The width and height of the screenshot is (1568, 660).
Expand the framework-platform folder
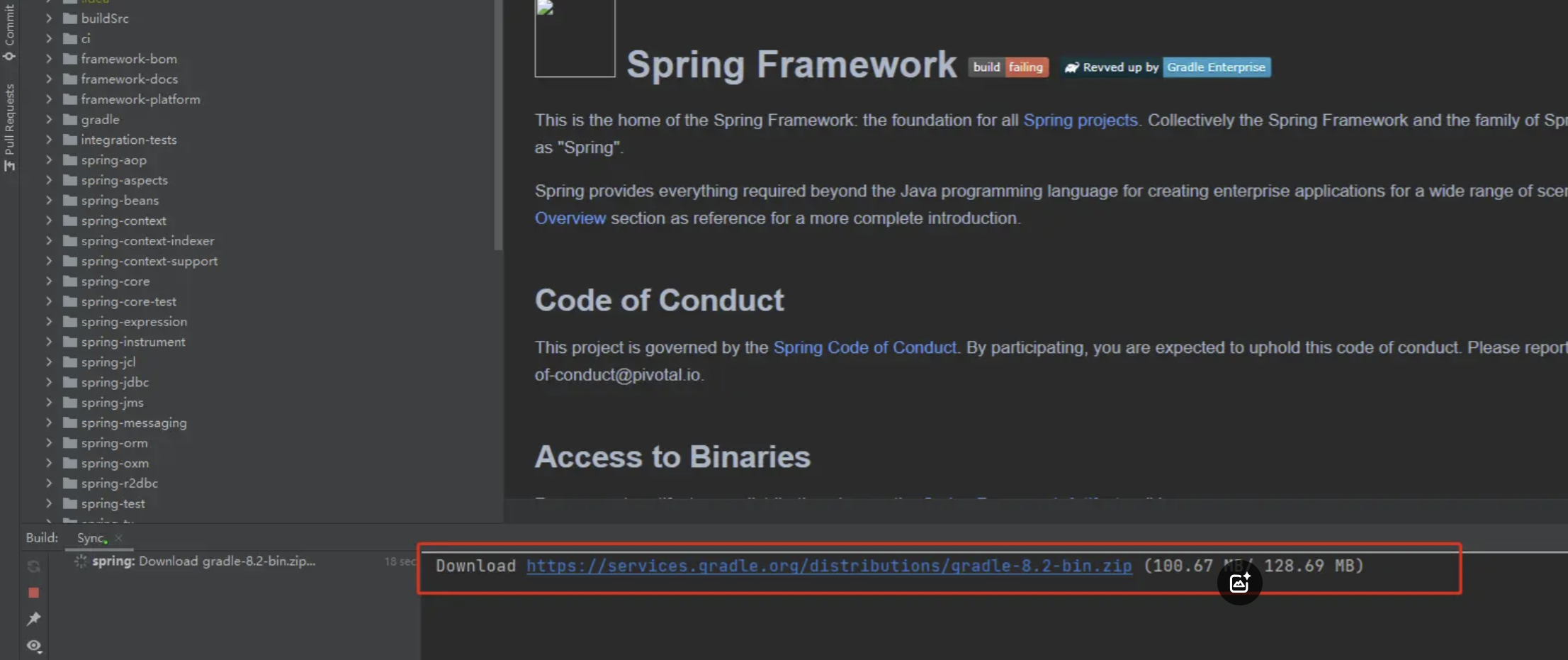coord(49,99)
